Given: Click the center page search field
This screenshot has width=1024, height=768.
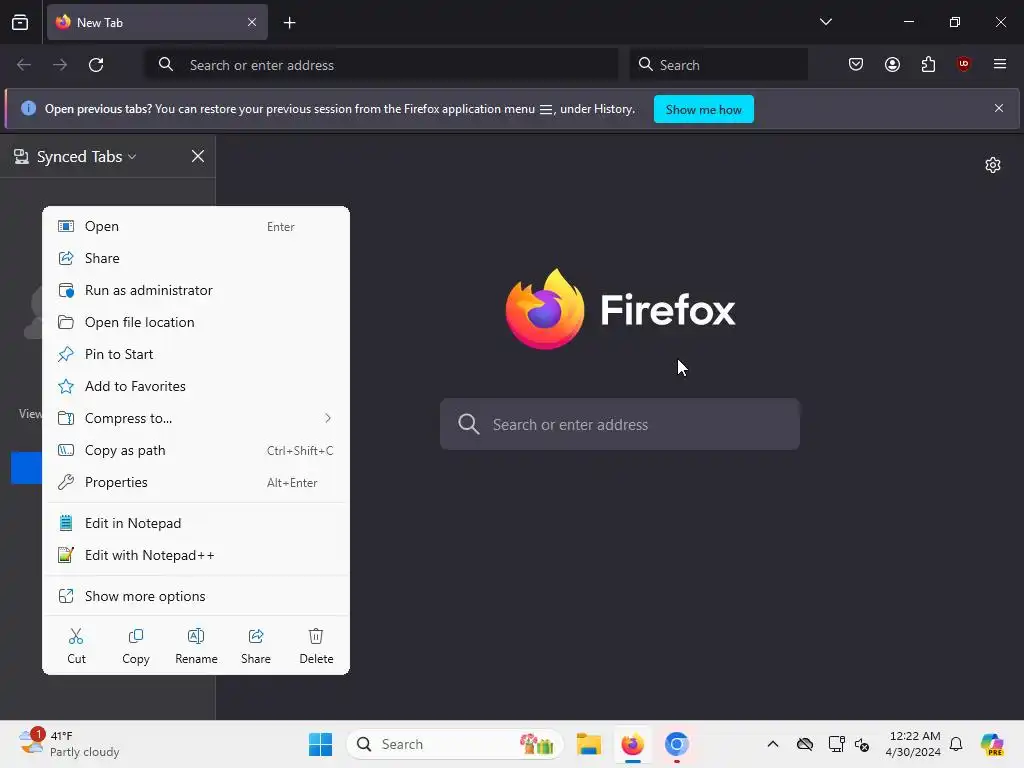Looking at the screenshot, I should click(620, 424).
